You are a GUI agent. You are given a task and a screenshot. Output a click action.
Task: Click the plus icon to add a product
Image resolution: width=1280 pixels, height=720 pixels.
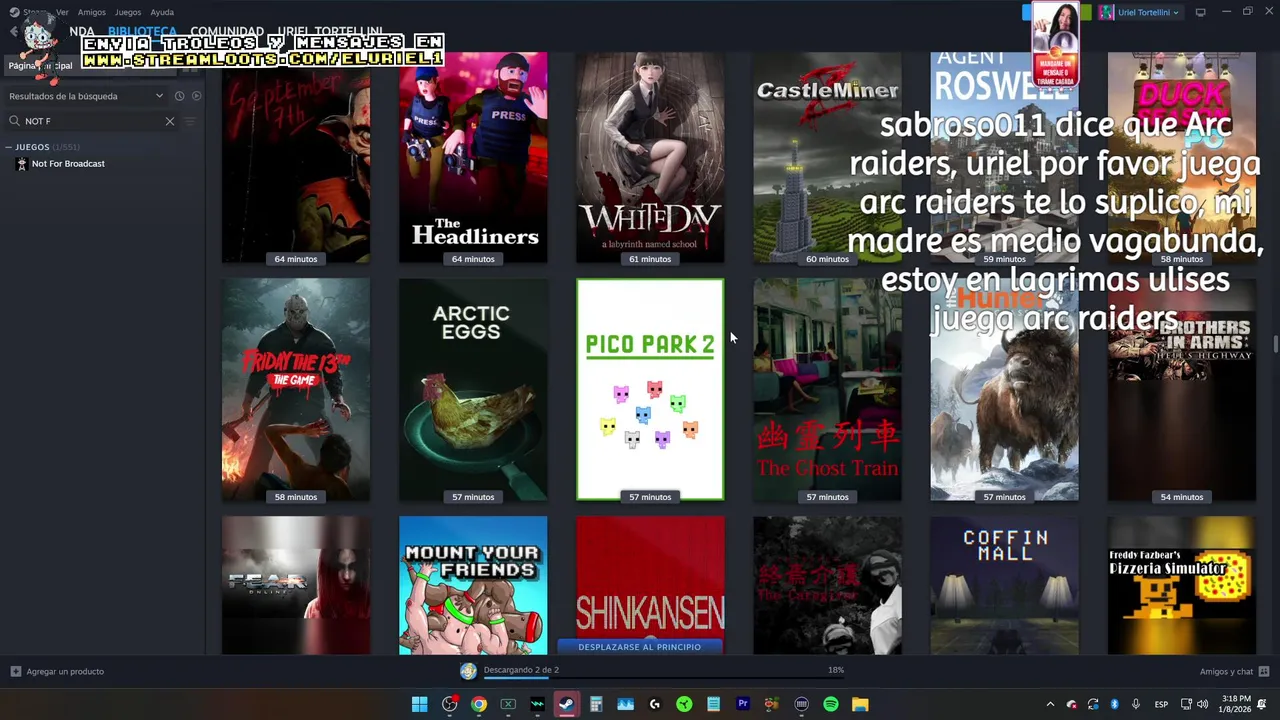click(15, 671)
